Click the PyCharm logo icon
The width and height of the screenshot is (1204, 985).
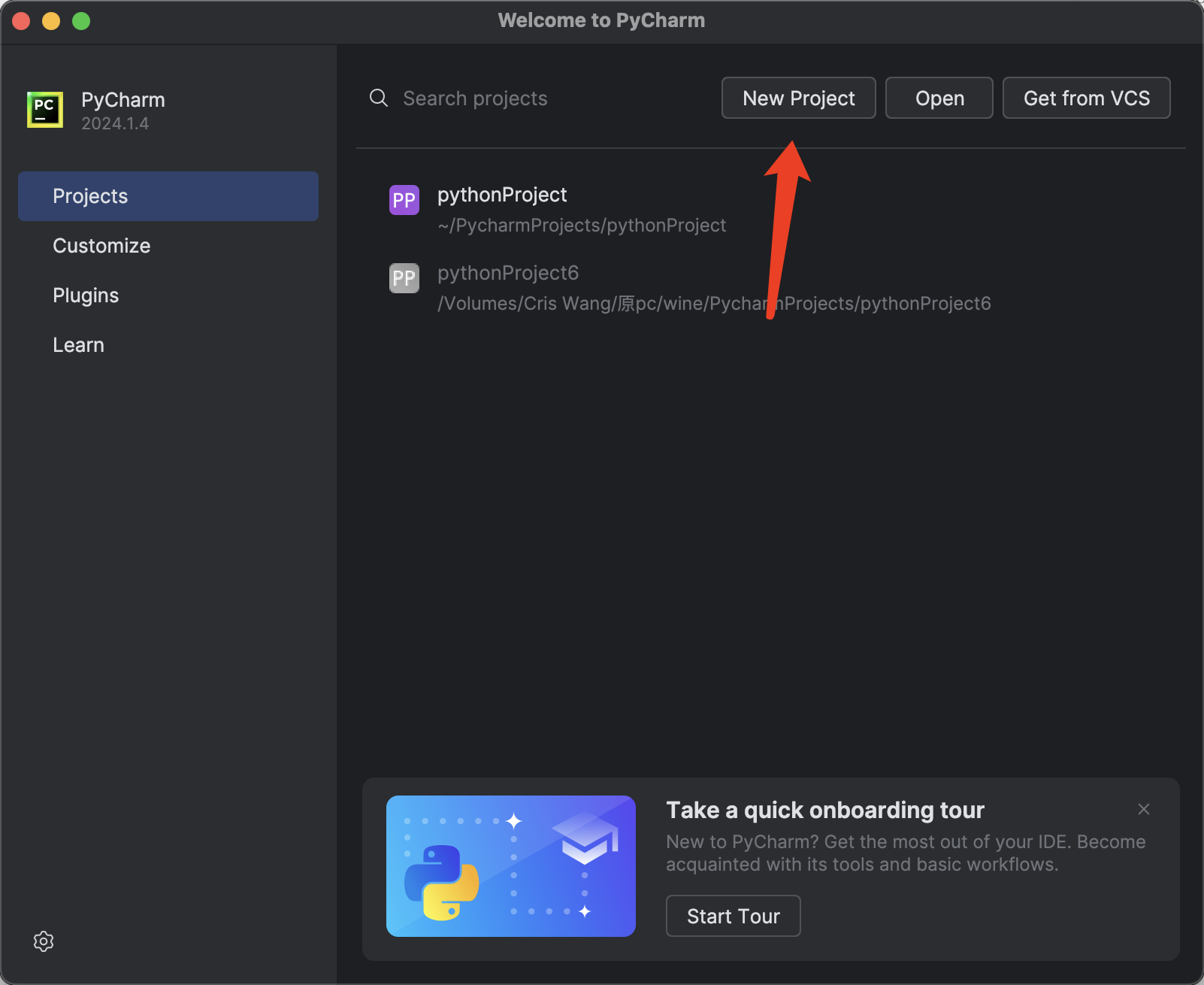click(x=45, y=110)
